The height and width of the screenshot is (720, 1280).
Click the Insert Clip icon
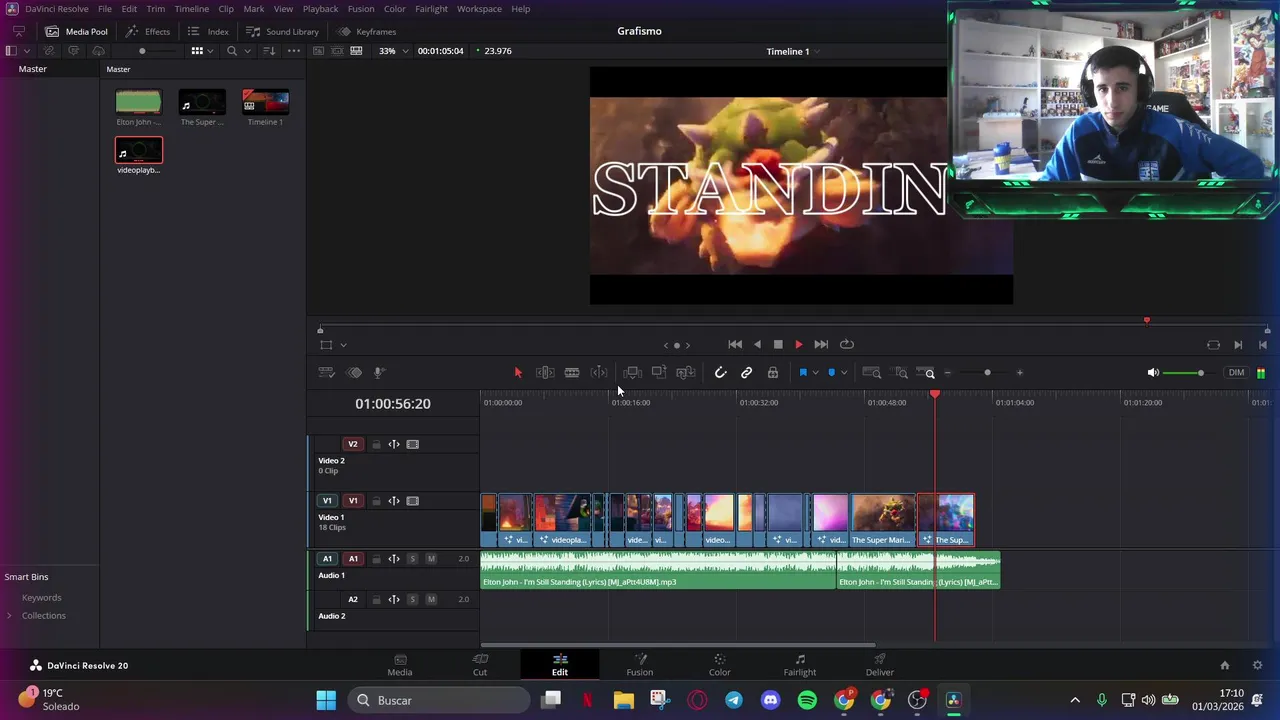coord(632,373)
